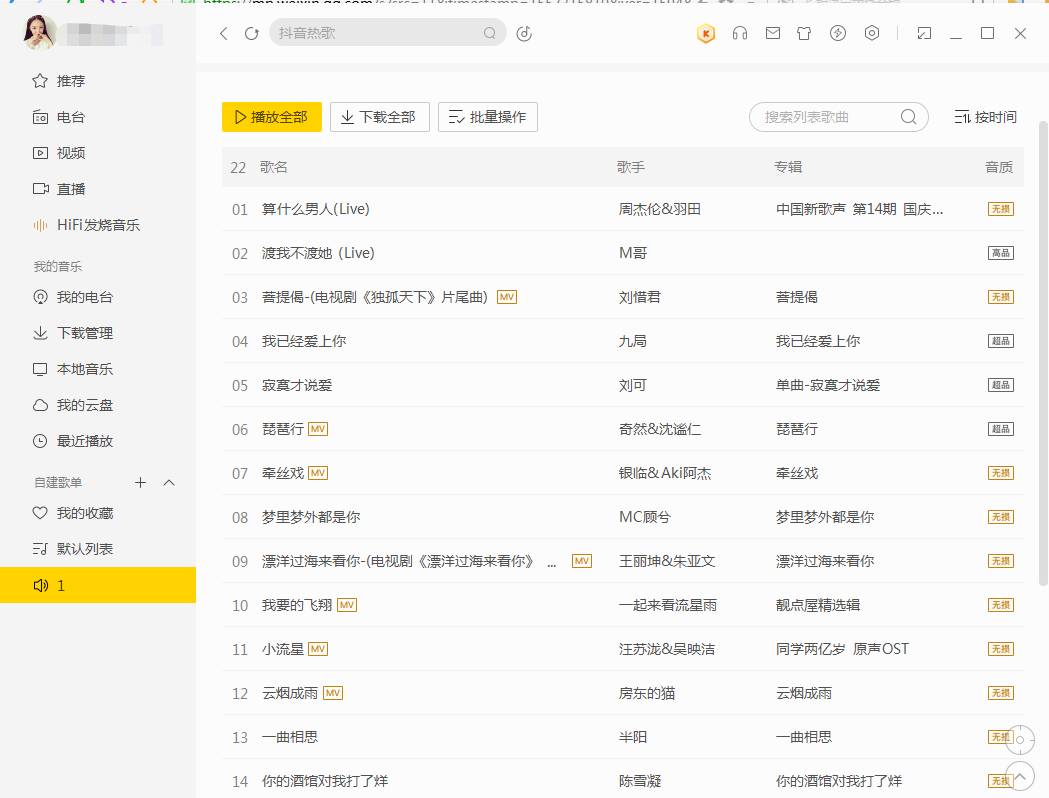
Task: Click the headphones icon in the top bar
Action: [740, 33]
